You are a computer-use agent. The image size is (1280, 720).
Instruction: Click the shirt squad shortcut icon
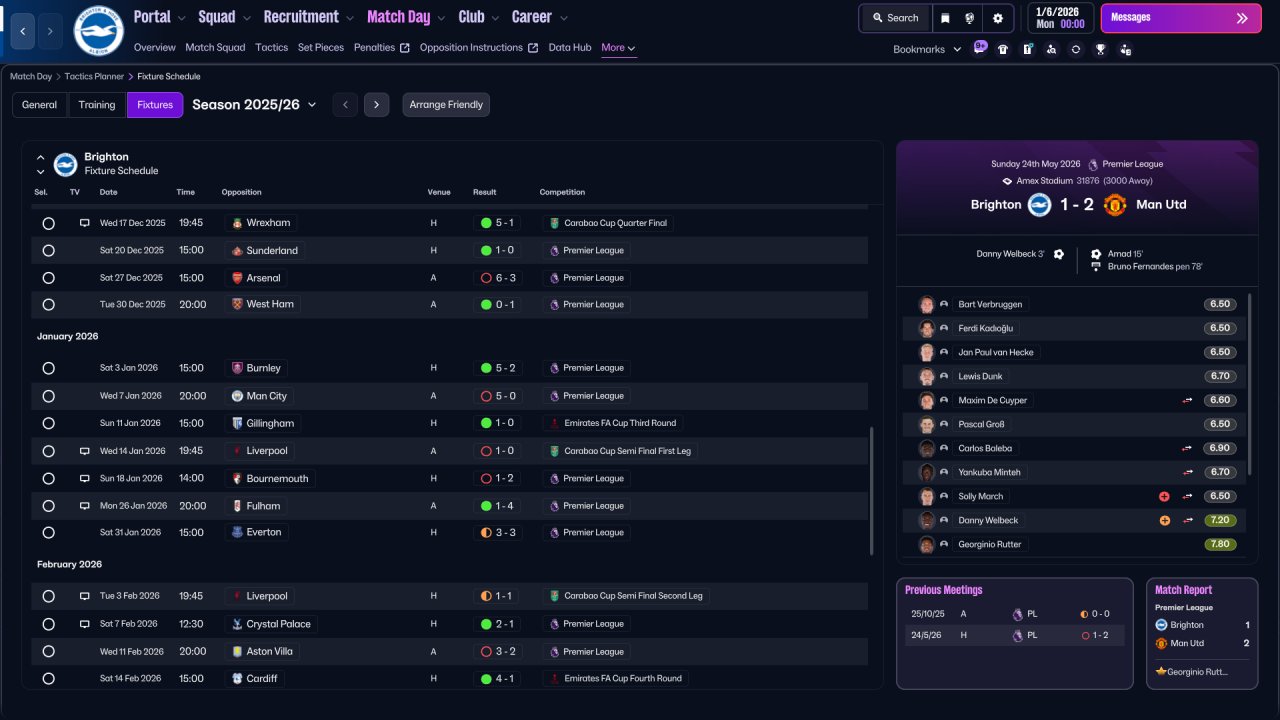coord(1003,49)
